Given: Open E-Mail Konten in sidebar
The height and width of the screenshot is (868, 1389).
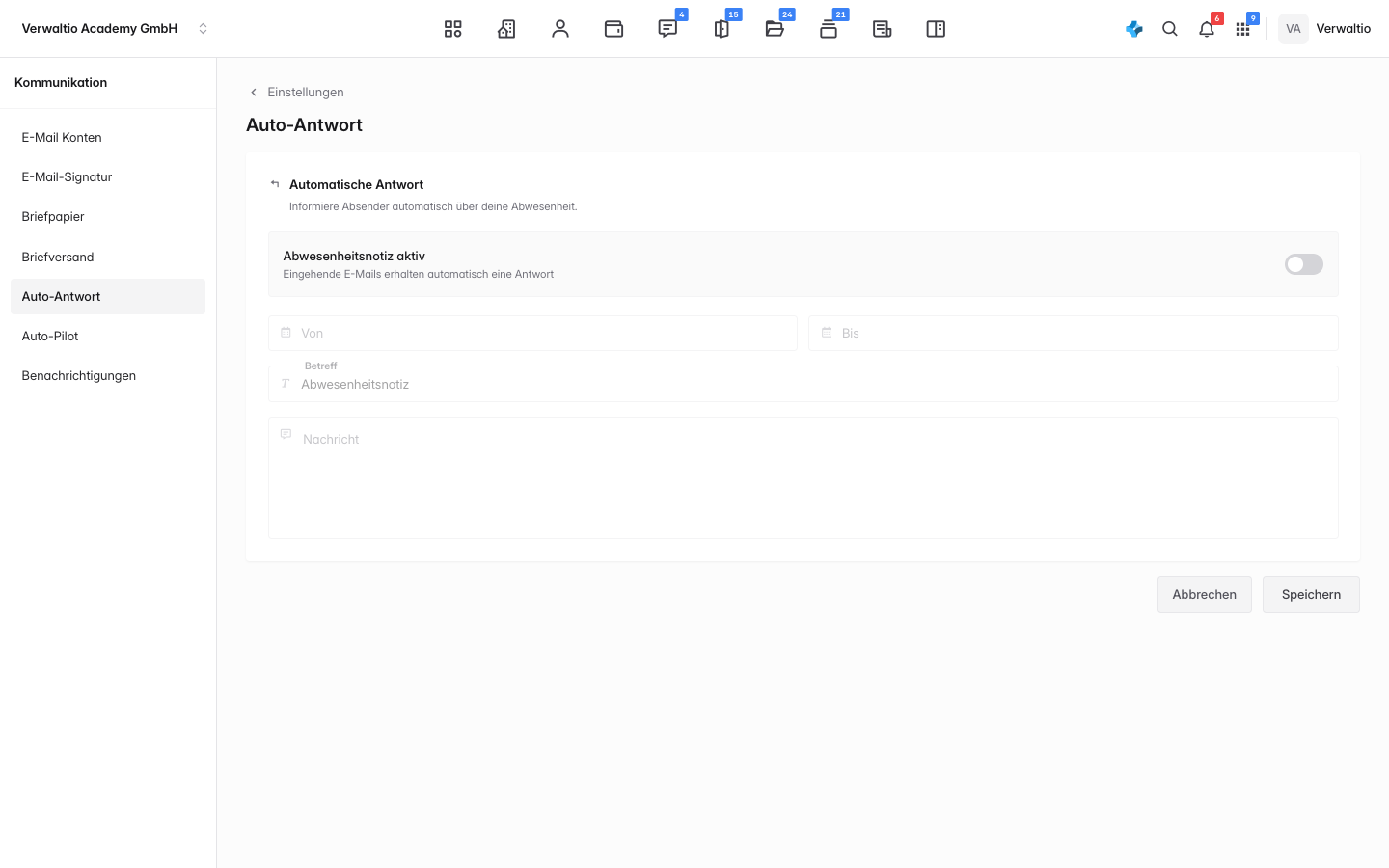Looking at the screenshot, I should pyautogui.click(x=108, y=137).
